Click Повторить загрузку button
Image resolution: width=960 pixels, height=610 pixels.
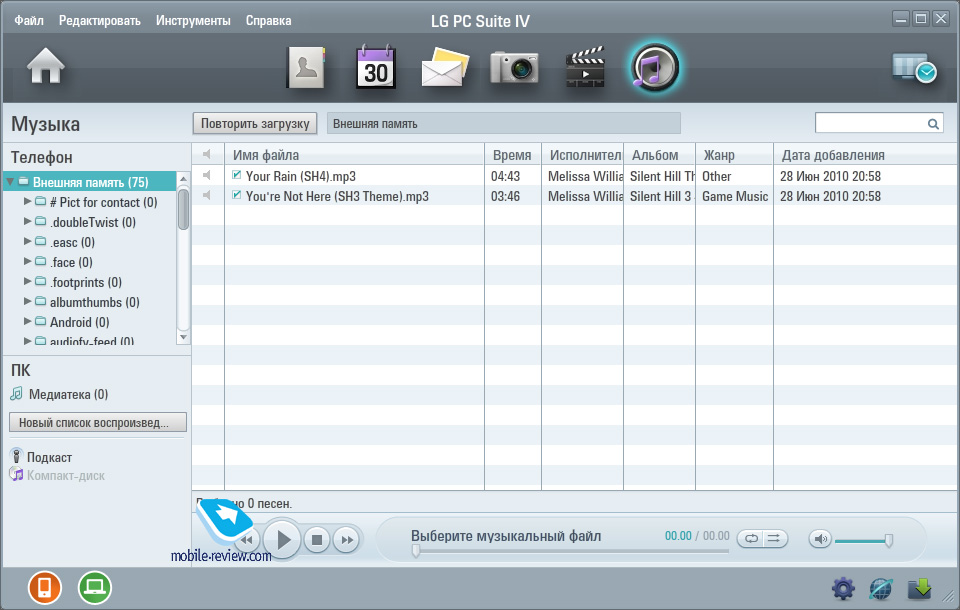point(255,123)
